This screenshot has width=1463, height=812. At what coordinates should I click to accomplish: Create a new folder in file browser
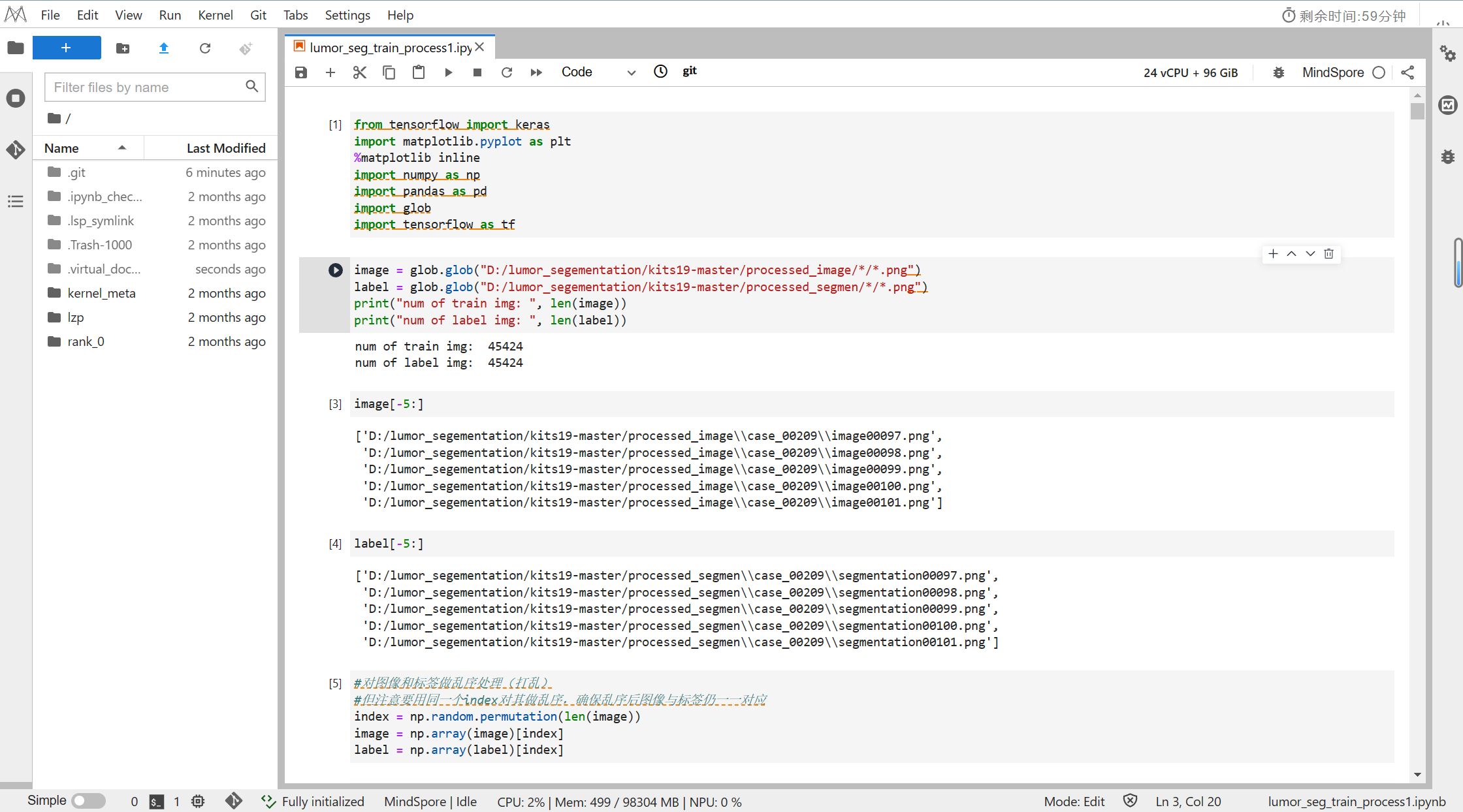[x=123, y=48]
